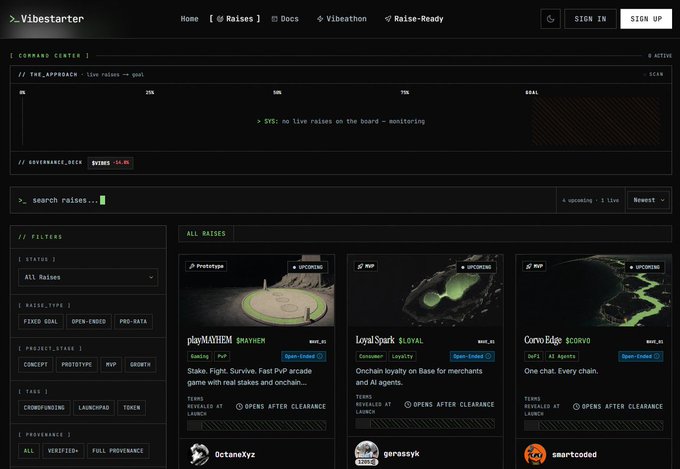The image size is (680, 469).
Task: Click the Raises nav icon
Action: 220,19
